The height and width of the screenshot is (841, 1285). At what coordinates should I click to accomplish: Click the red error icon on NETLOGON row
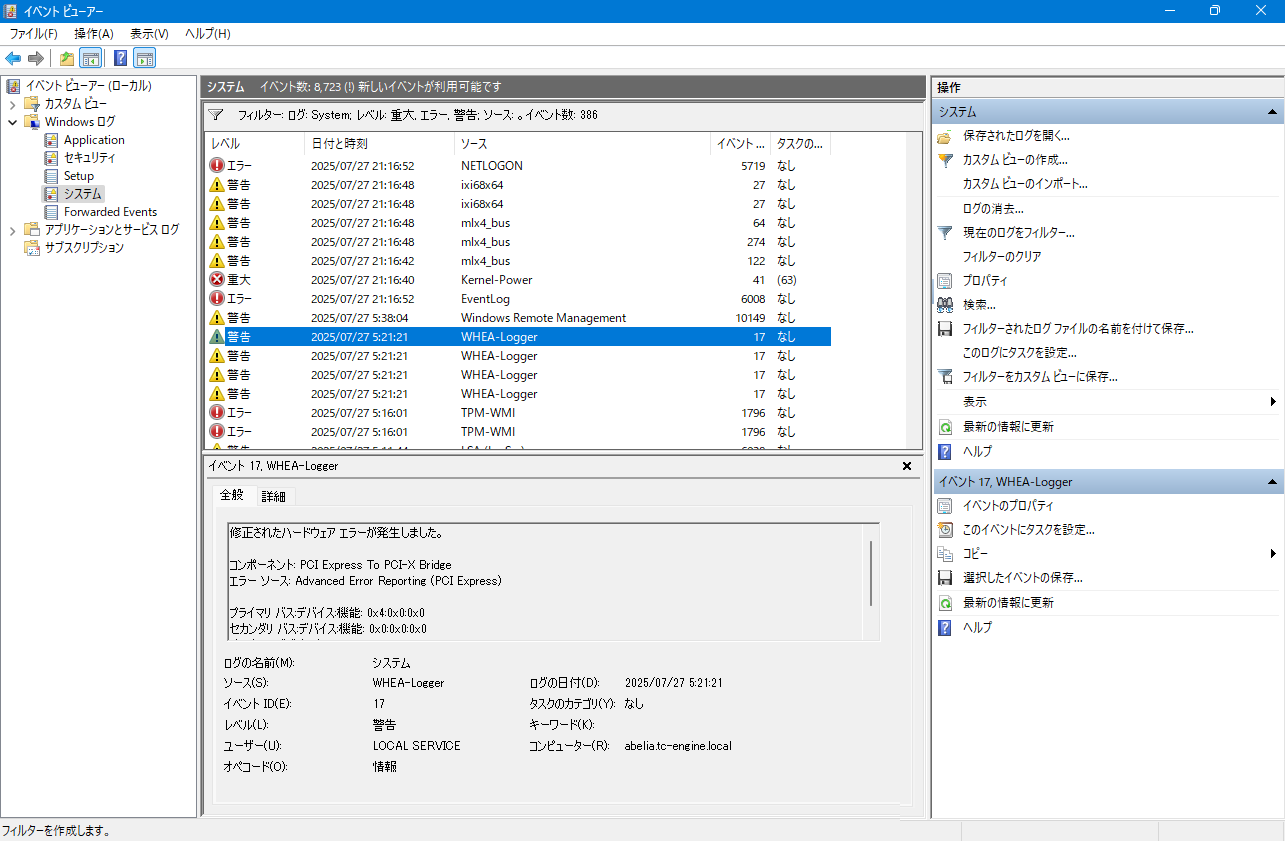pos(217,166)
